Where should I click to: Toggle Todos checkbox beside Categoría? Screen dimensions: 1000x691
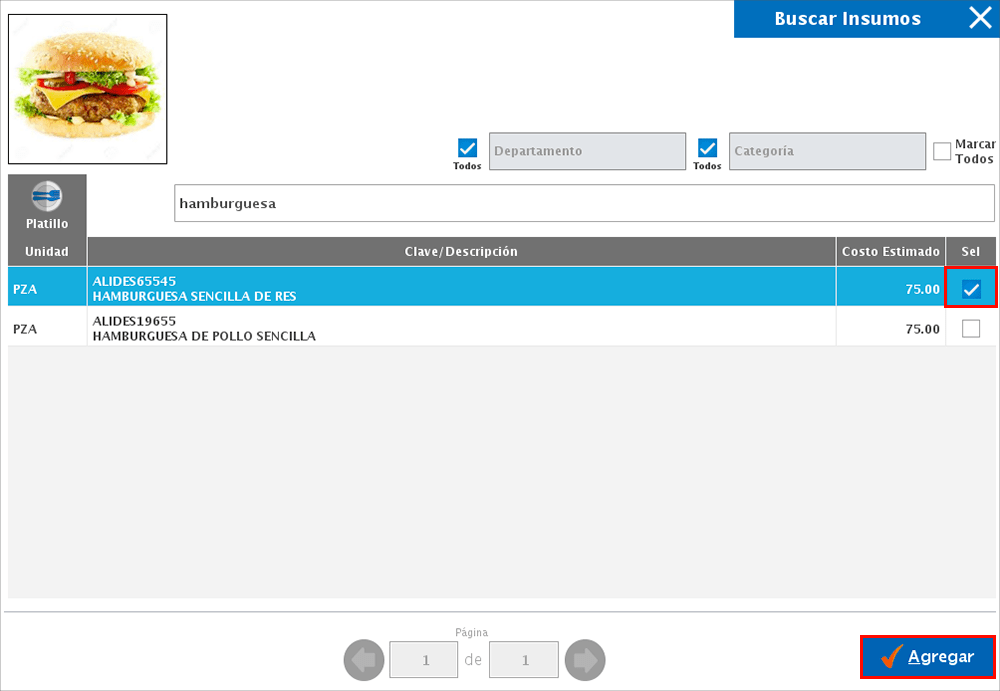point(707,146)
